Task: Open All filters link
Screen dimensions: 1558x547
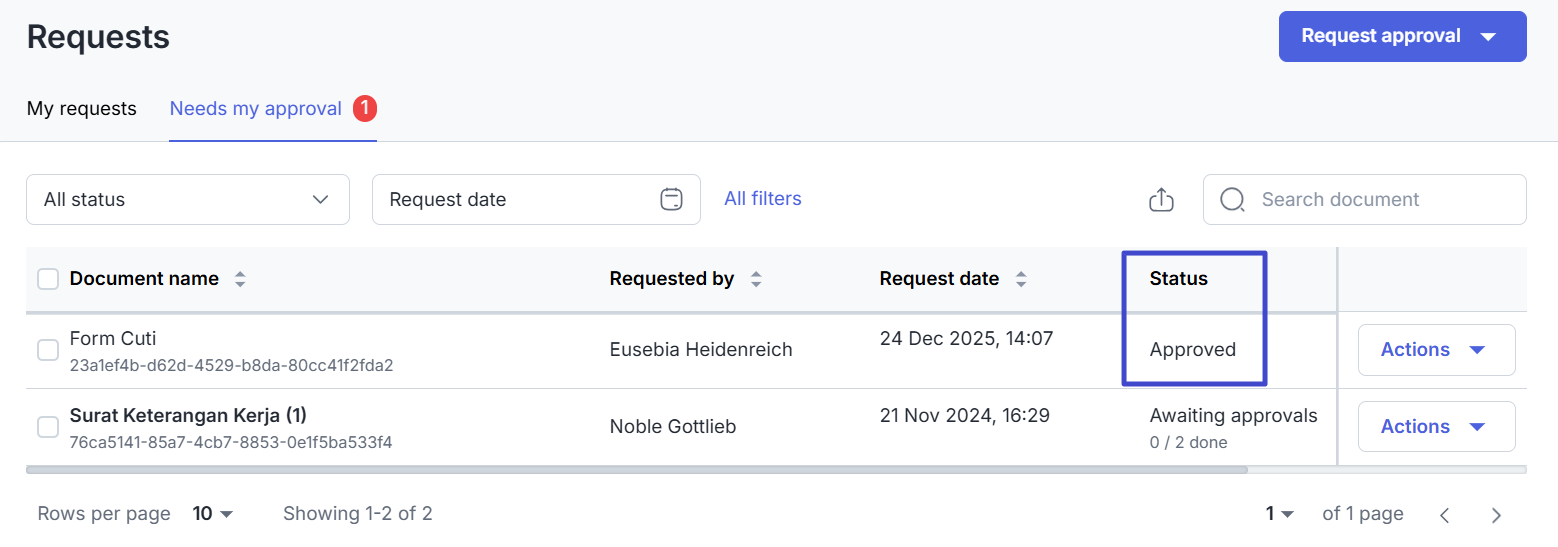Action: click(763, 199)
